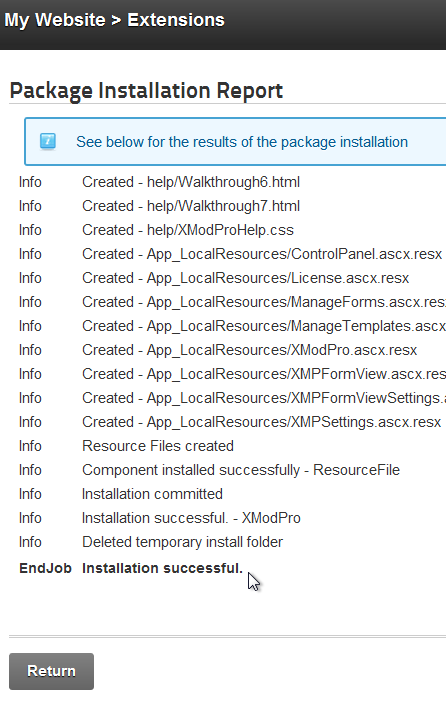This screenshot has width=446, height=702.
Task: Select the XModPro.ascx.resx created line
Action: click(249, 350)
